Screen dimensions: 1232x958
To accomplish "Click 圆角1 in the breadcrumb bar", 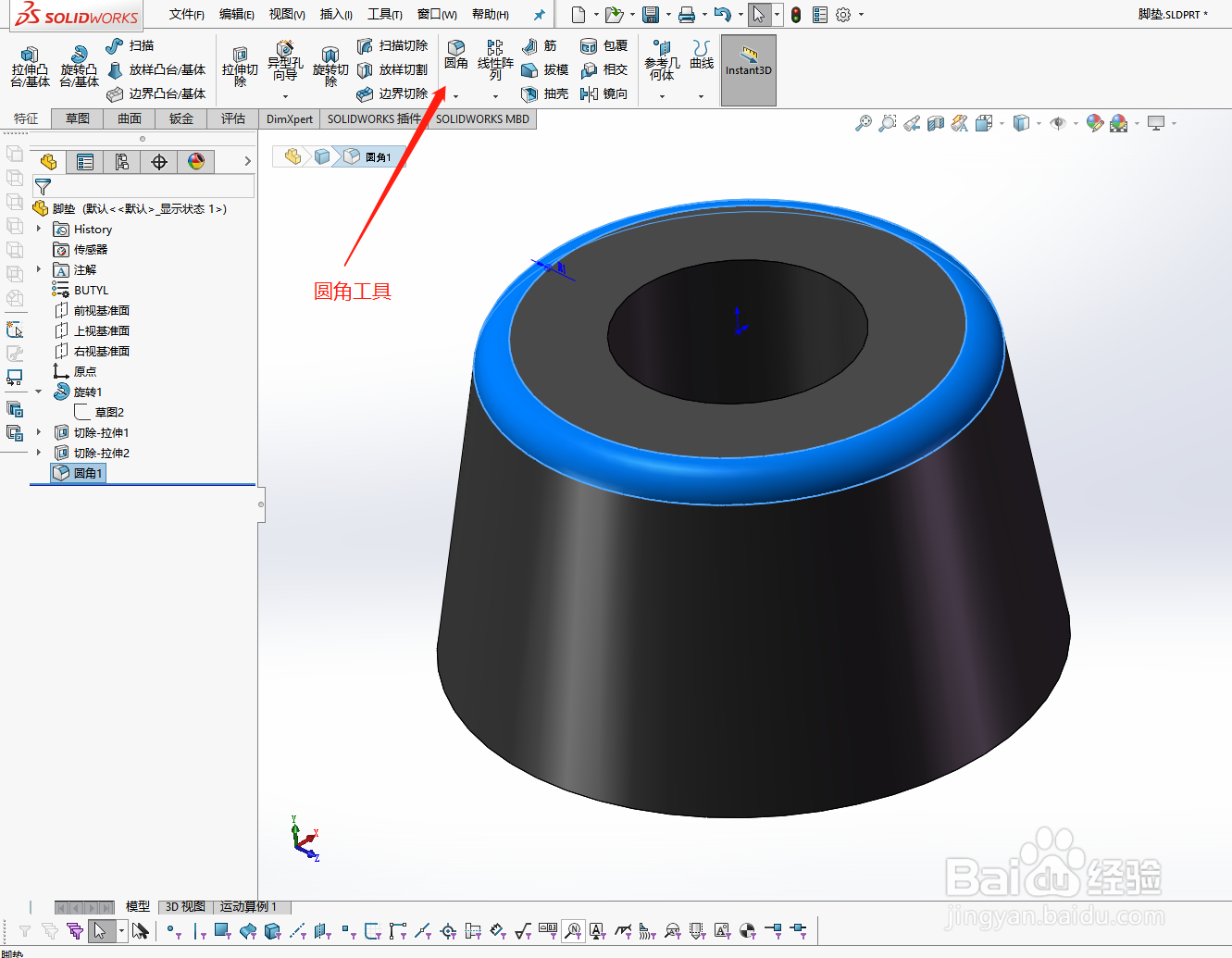I will 370,157.
